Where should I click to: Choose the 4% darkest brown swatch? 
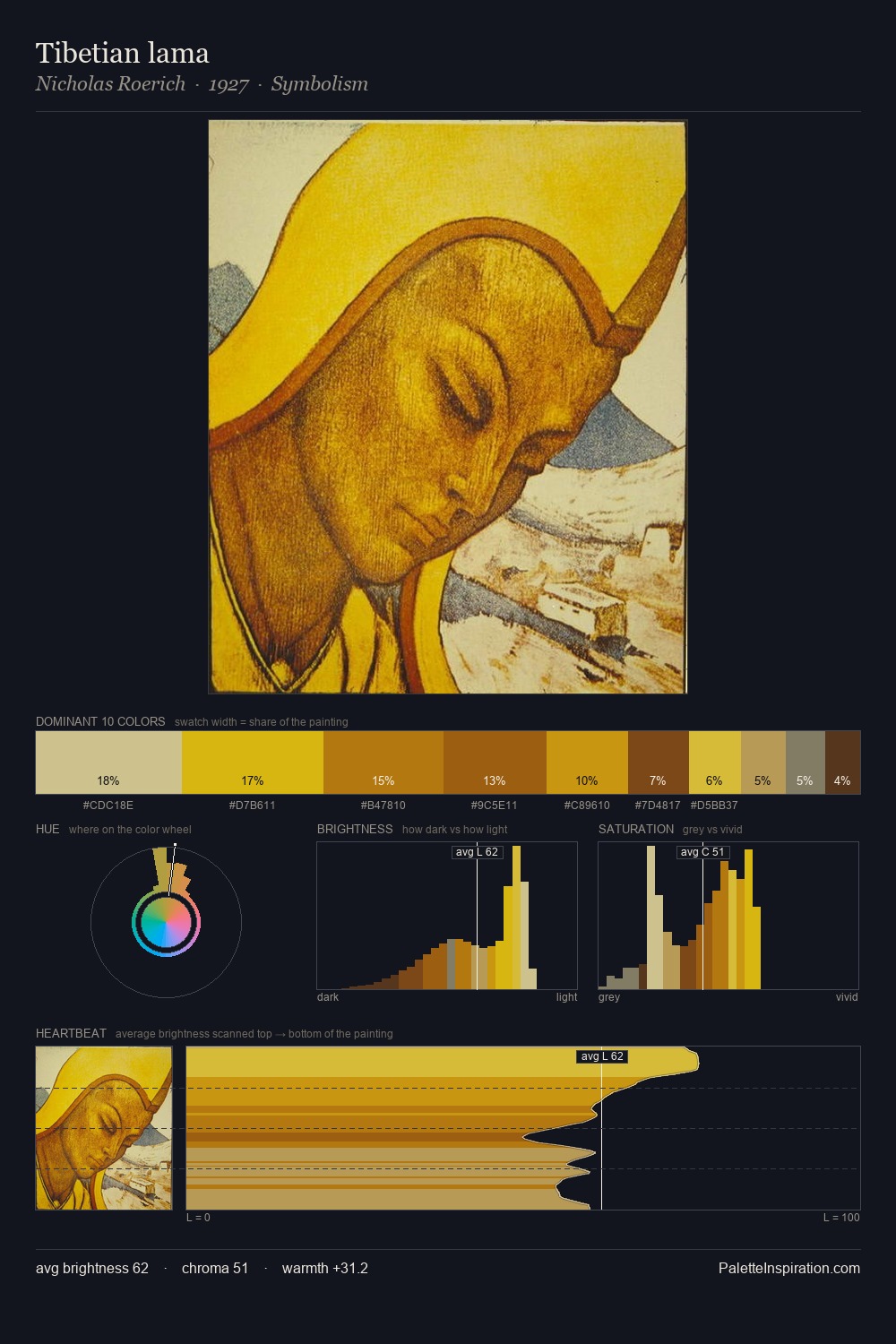(842, 762)
